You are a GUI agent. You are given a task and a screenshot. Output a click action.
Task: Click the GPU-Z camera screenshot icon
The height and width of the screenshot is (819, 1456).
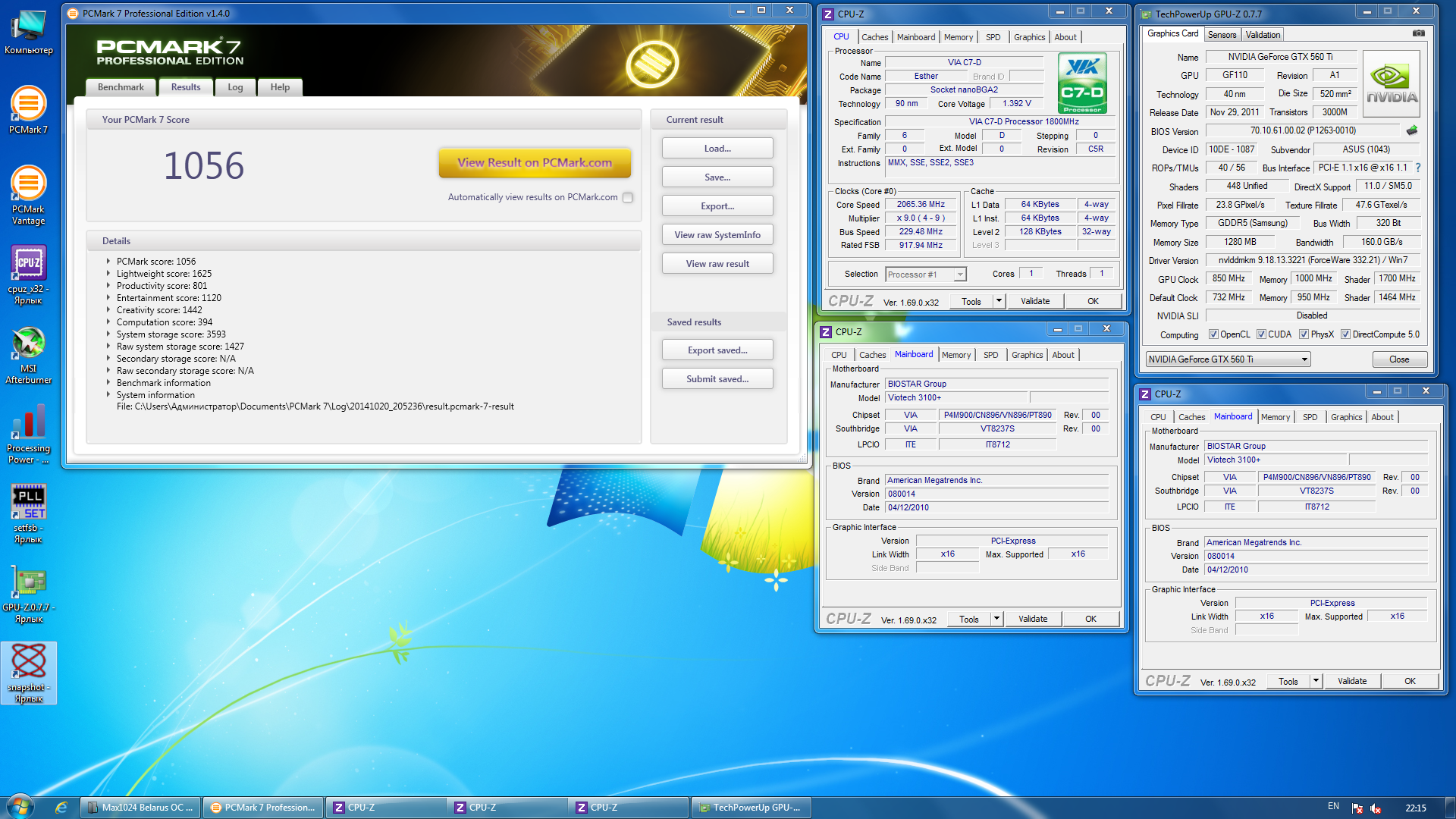click(x=1418, y=33)
